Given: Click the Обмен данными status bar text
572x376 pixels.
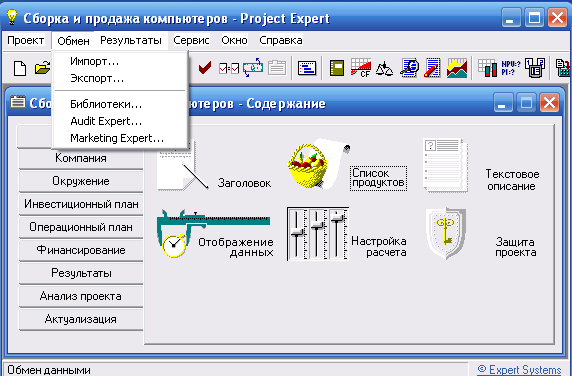Looking at the screenshot, I should (x=49, y=370).
